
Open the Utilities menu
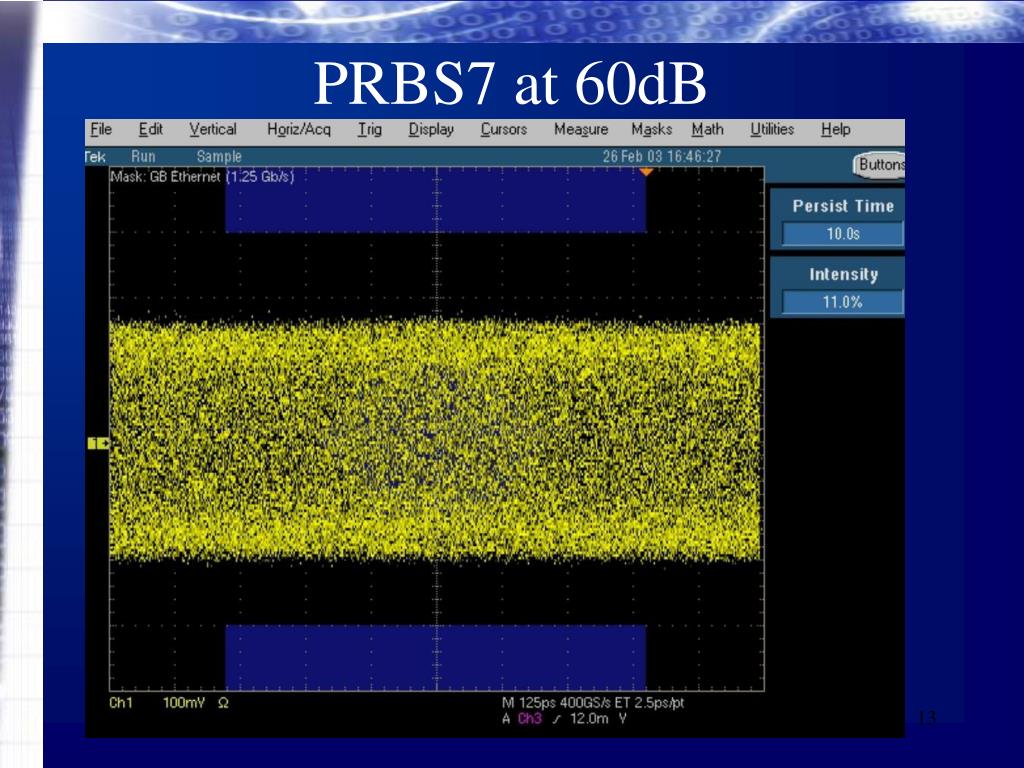coord(772,129)
